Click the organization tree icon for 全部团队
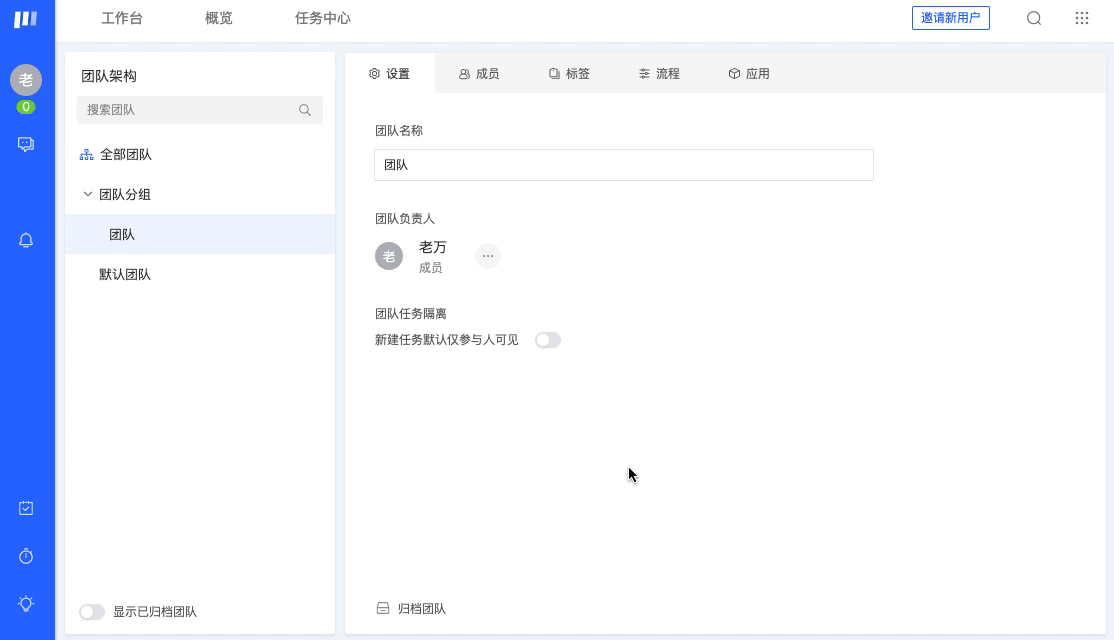 pyautogui.click(x=87, y=155)
